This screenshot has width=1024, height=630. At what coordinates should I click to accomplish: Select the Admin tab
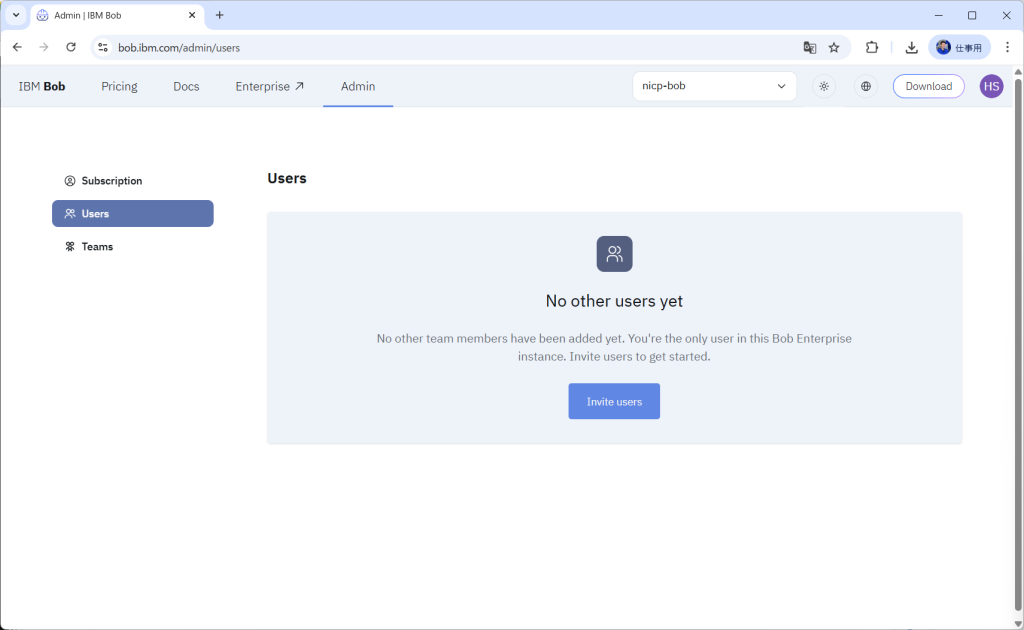click(358, 86)
